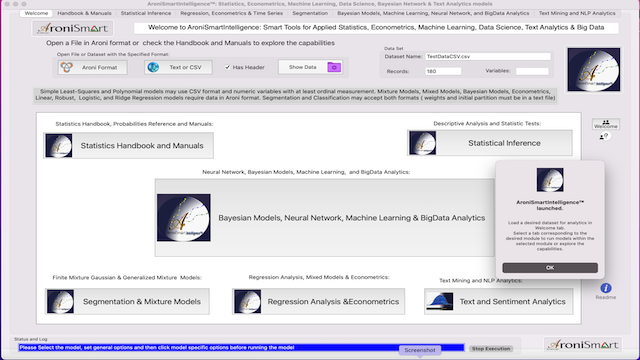
Task: Click the Statistics Handbook button icon
Action: [x=59, y=145]
